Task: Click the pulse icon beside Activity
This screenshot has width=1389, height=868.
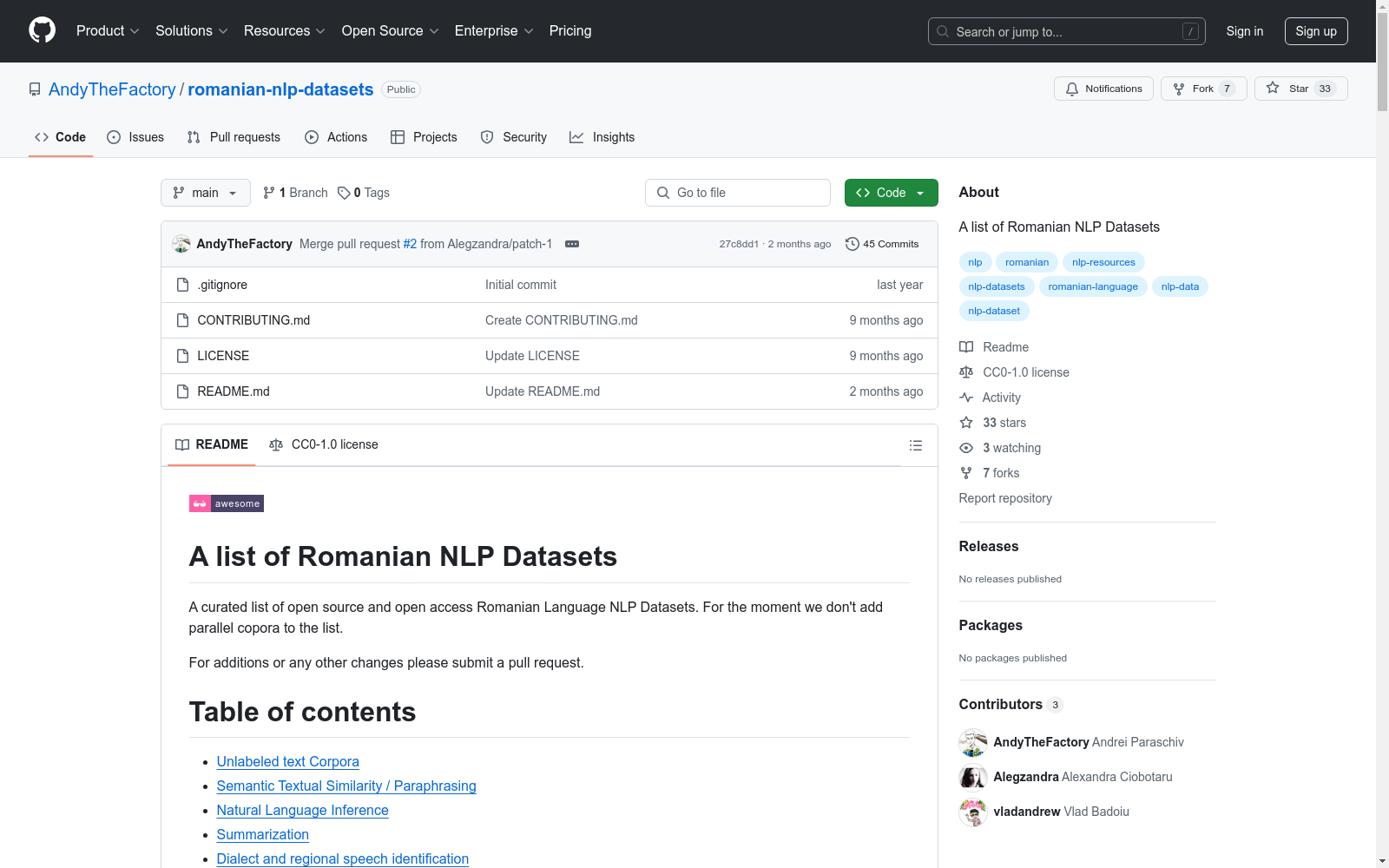Action: (x=966, y=398)
